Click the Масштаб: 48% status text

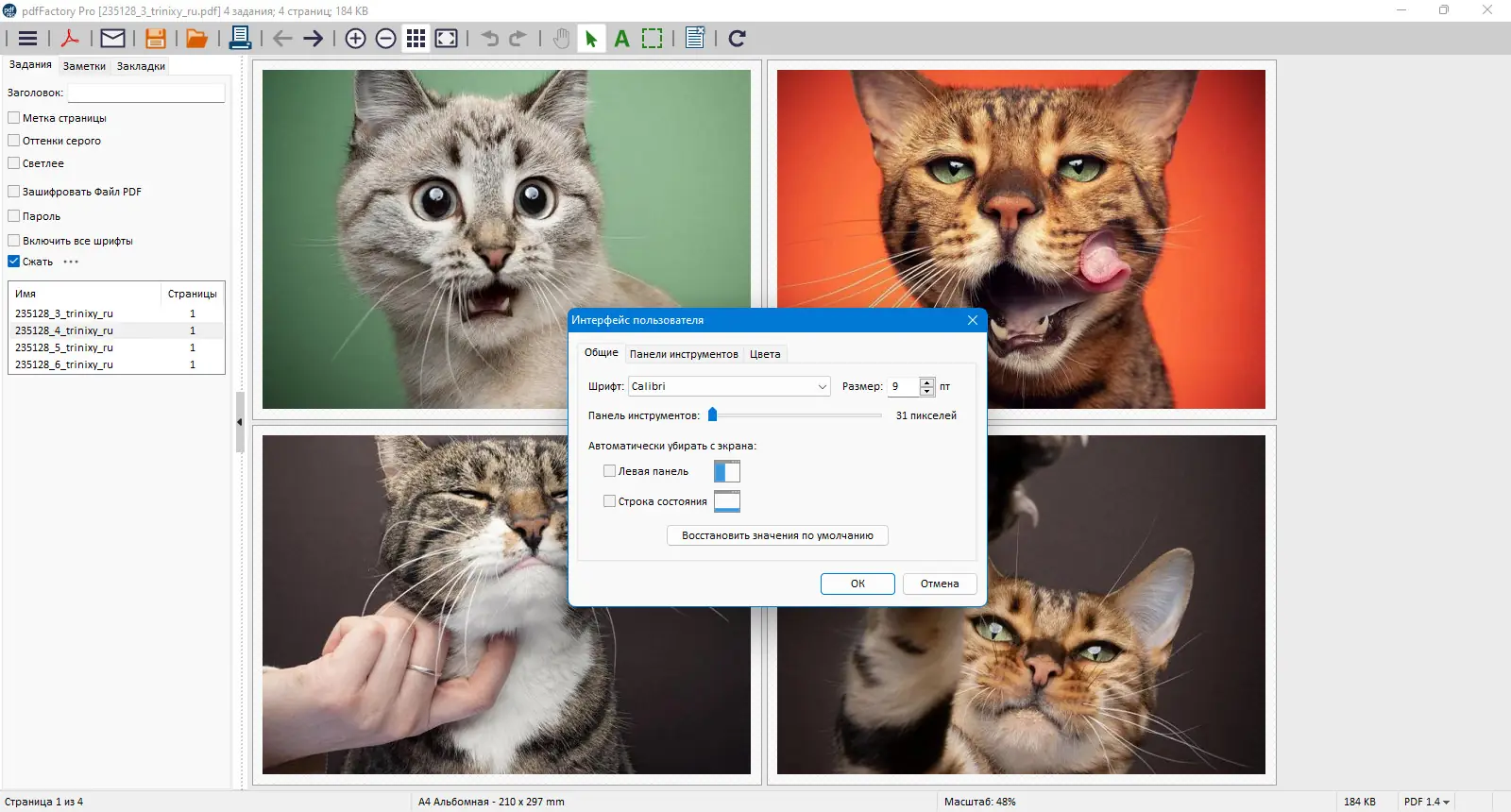point(980,802)
